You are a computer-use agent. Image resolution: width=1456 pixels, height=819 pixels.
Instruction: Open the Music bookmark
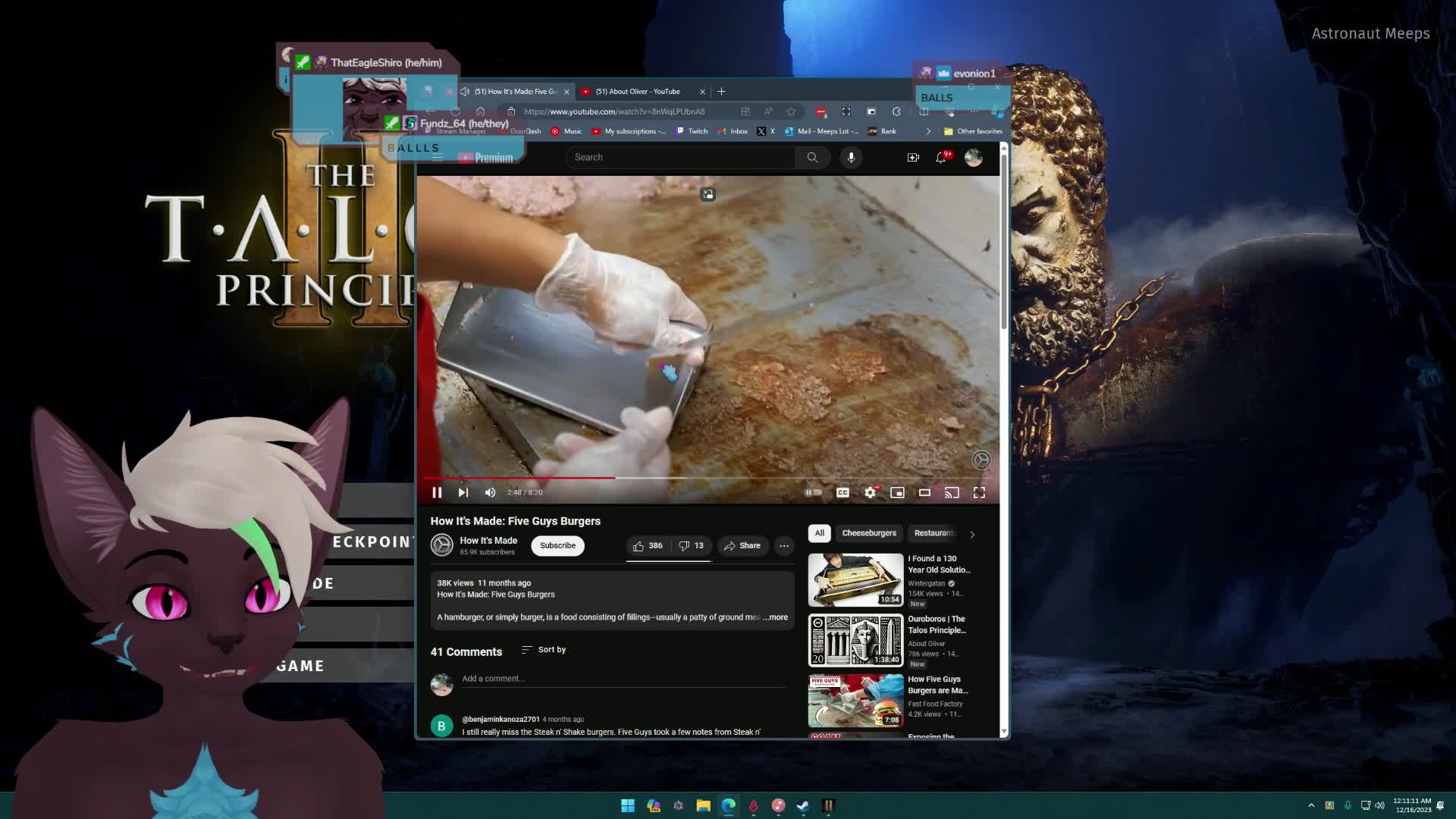point(566,131)
